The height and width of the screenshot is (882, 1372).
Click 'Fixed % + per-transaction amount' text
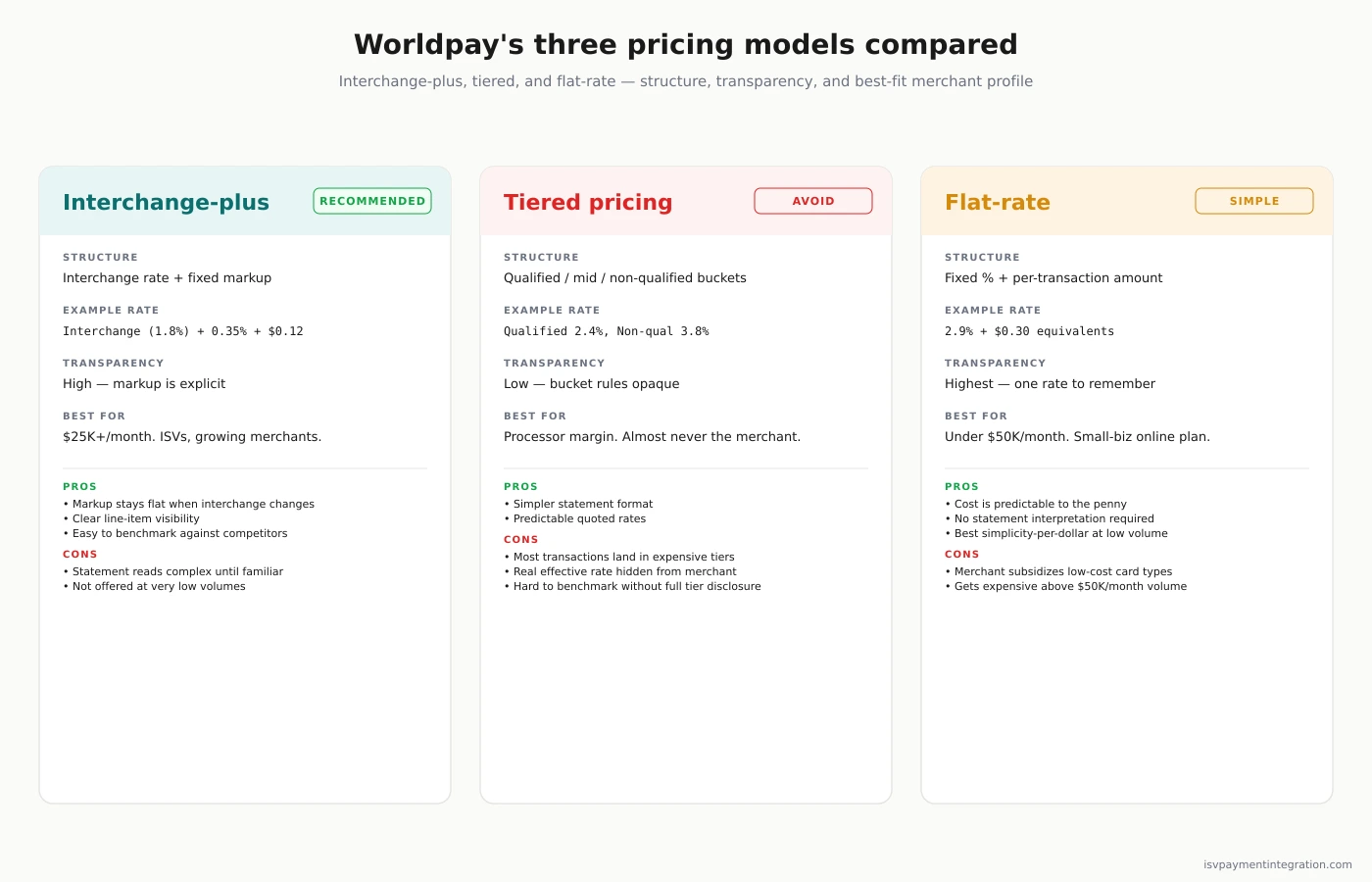pyautogui.click(x=1053, y=278)
